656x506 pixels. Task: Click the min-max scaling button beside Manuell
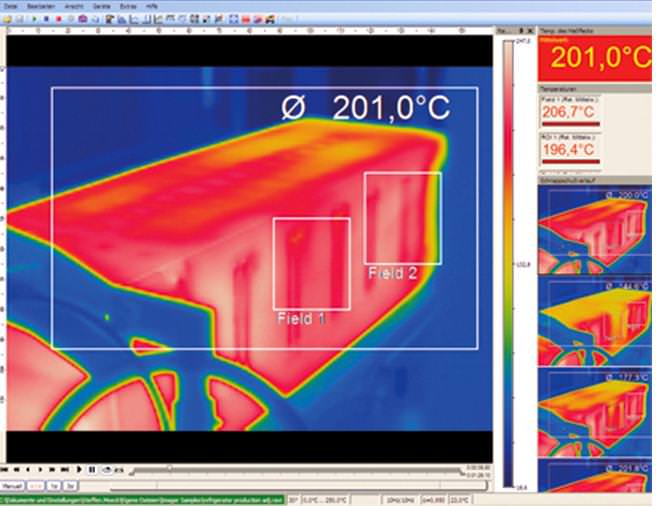[x=35, y=486]
